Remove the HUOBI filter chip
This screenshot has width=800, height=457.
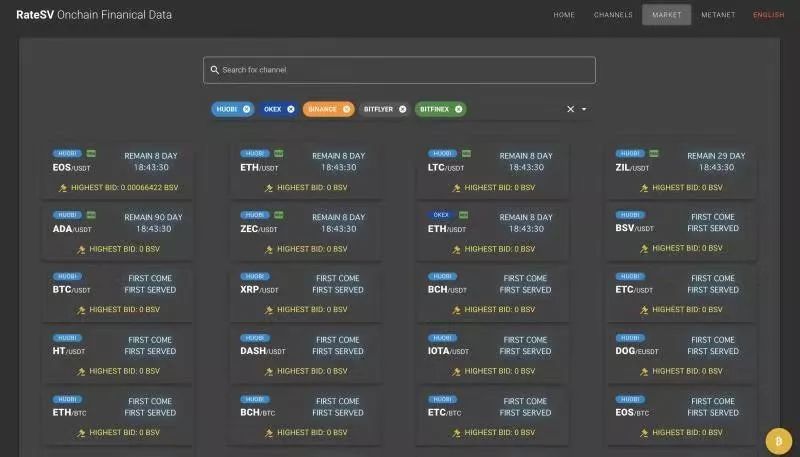click(246, 109)
